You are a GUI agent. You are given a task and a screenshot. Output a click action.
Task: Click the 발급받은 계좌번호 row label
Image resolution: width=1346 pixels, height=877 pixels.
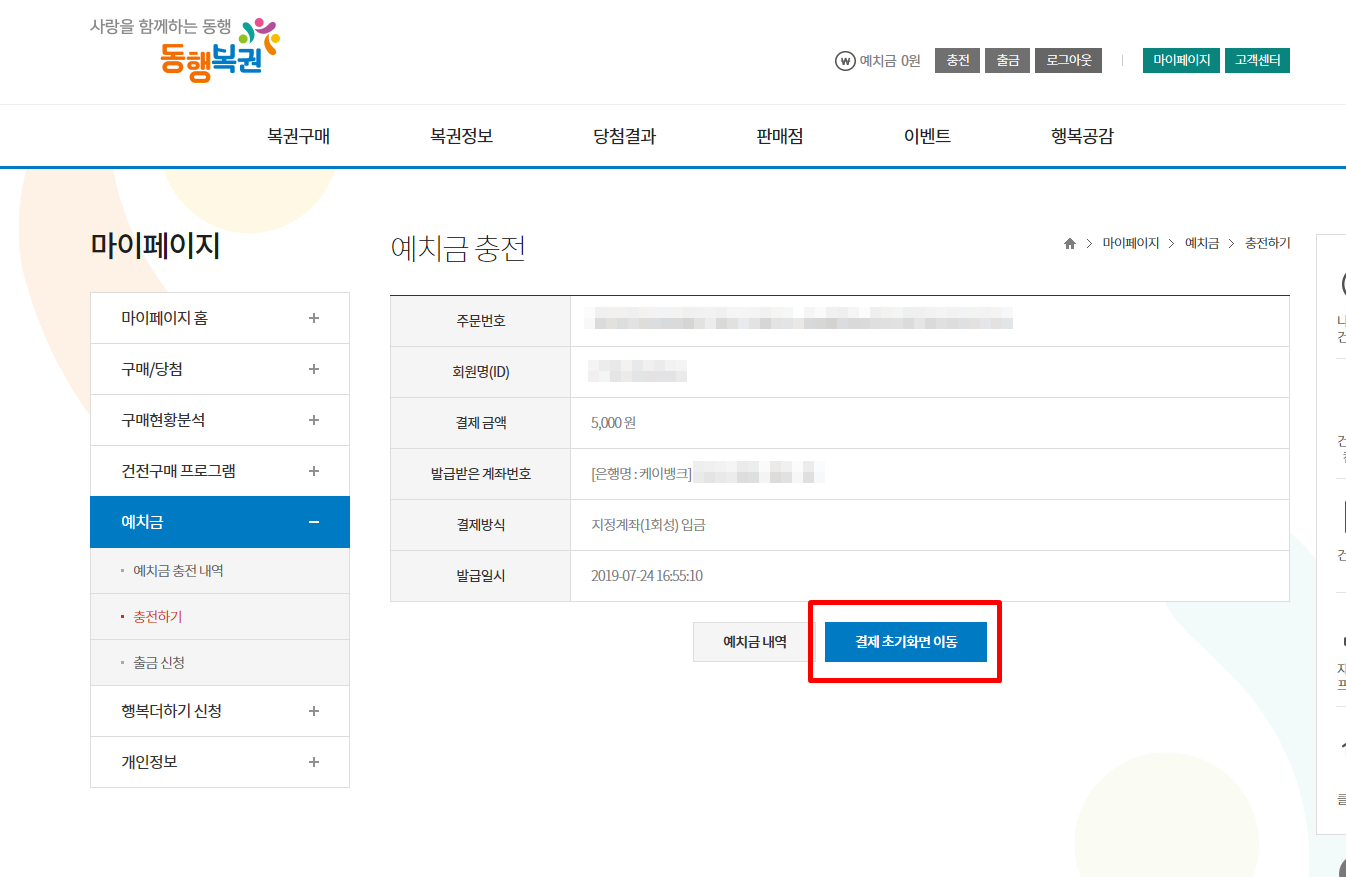pyautogui.click(x=480, y=474)
